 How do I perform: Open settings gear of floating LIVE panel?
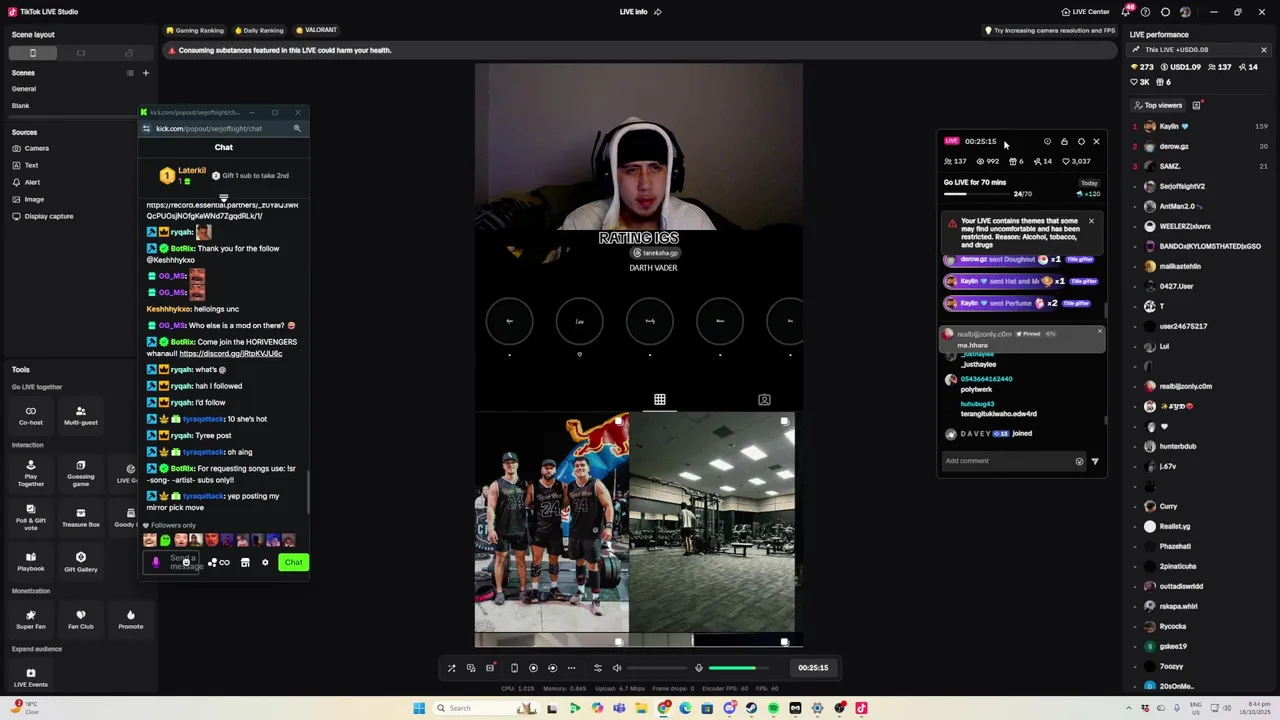(1081, 141)
